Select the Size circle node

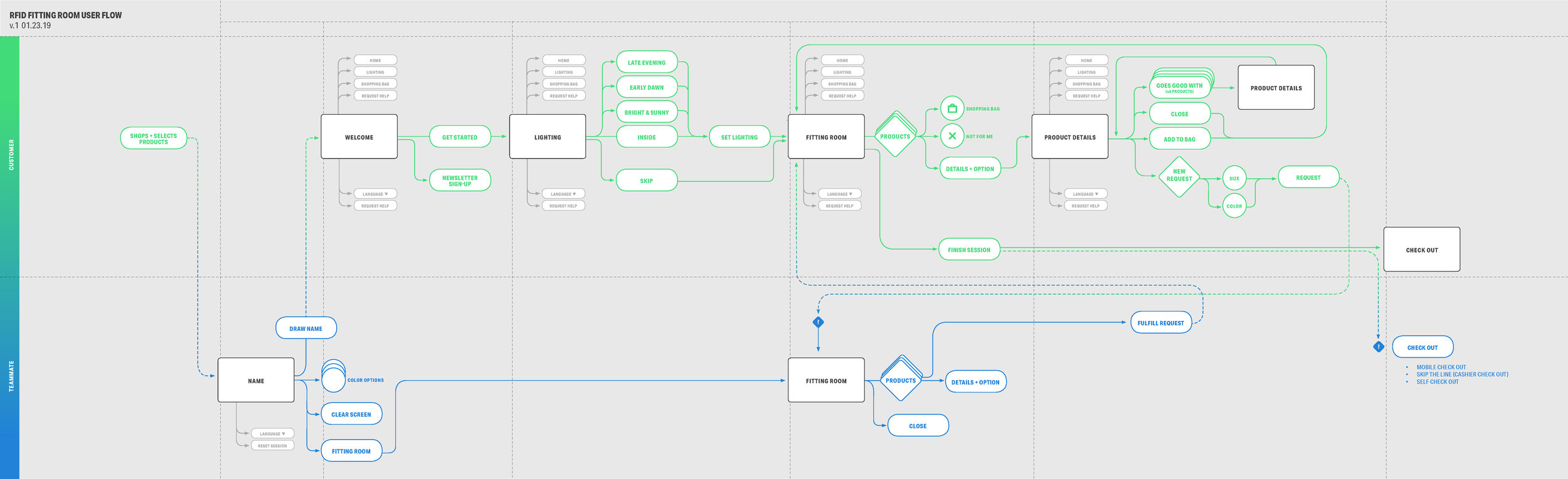click(1234, 179)
